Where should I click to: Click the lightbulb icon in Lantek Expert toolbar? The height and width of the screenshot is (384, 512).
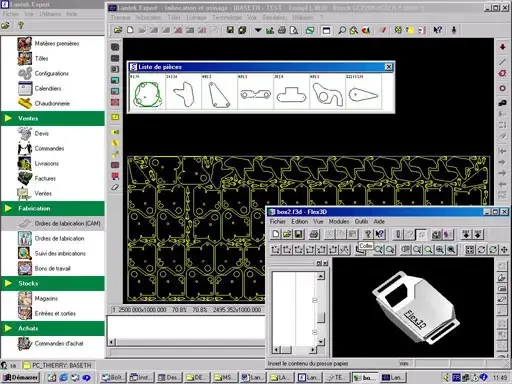tap(21, 25)
